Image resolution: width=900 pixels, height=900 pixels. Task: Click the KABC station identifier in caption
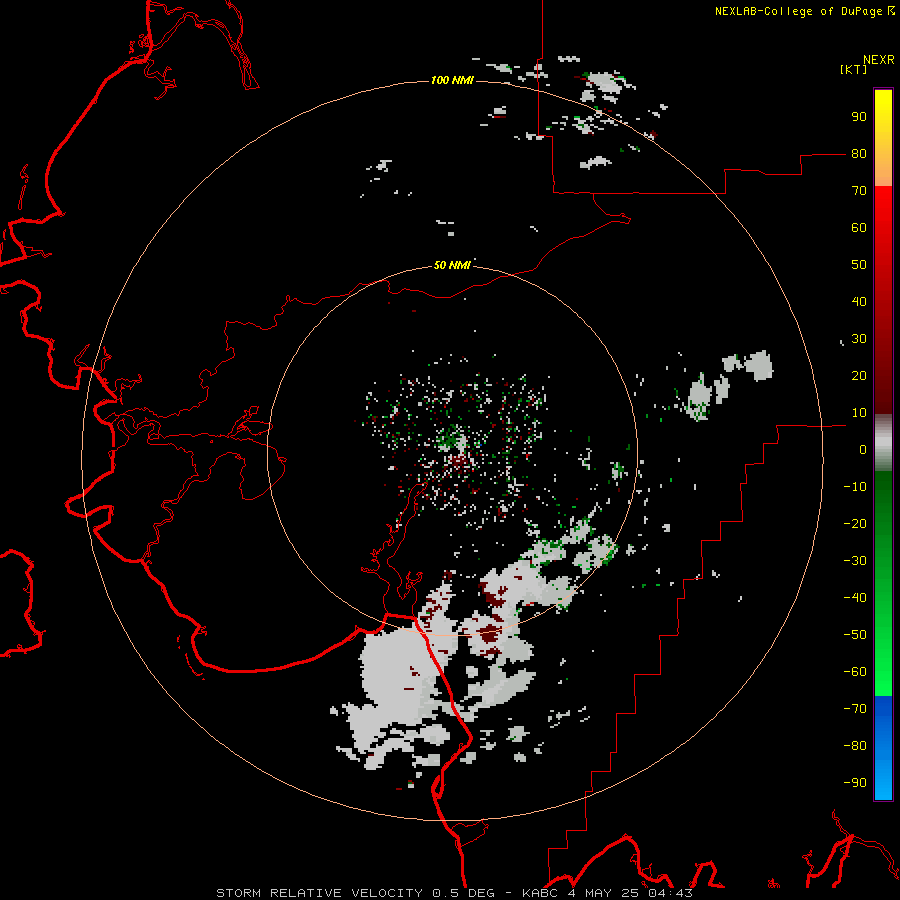click(x=540, y=893)
